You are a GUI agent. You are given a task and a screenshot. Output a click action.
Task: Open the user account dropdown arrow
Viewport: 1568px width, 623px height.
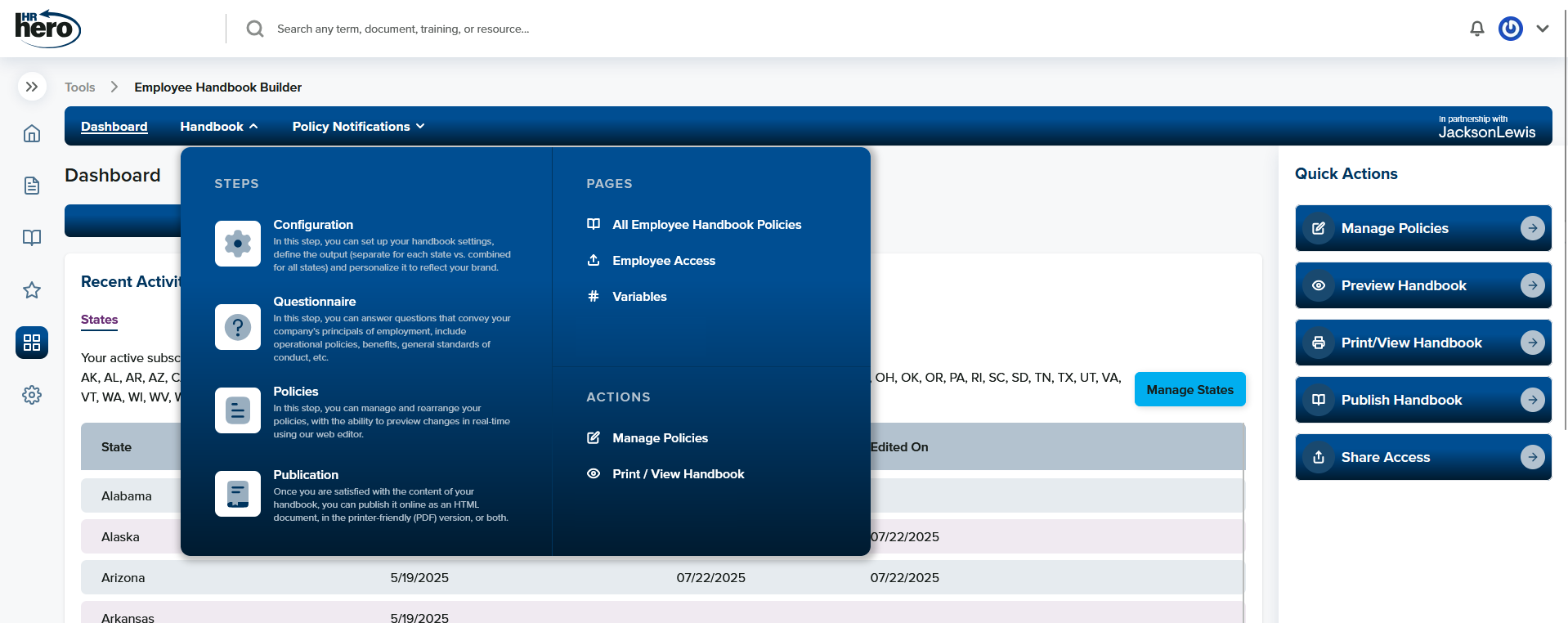[x=1543, y=29]
